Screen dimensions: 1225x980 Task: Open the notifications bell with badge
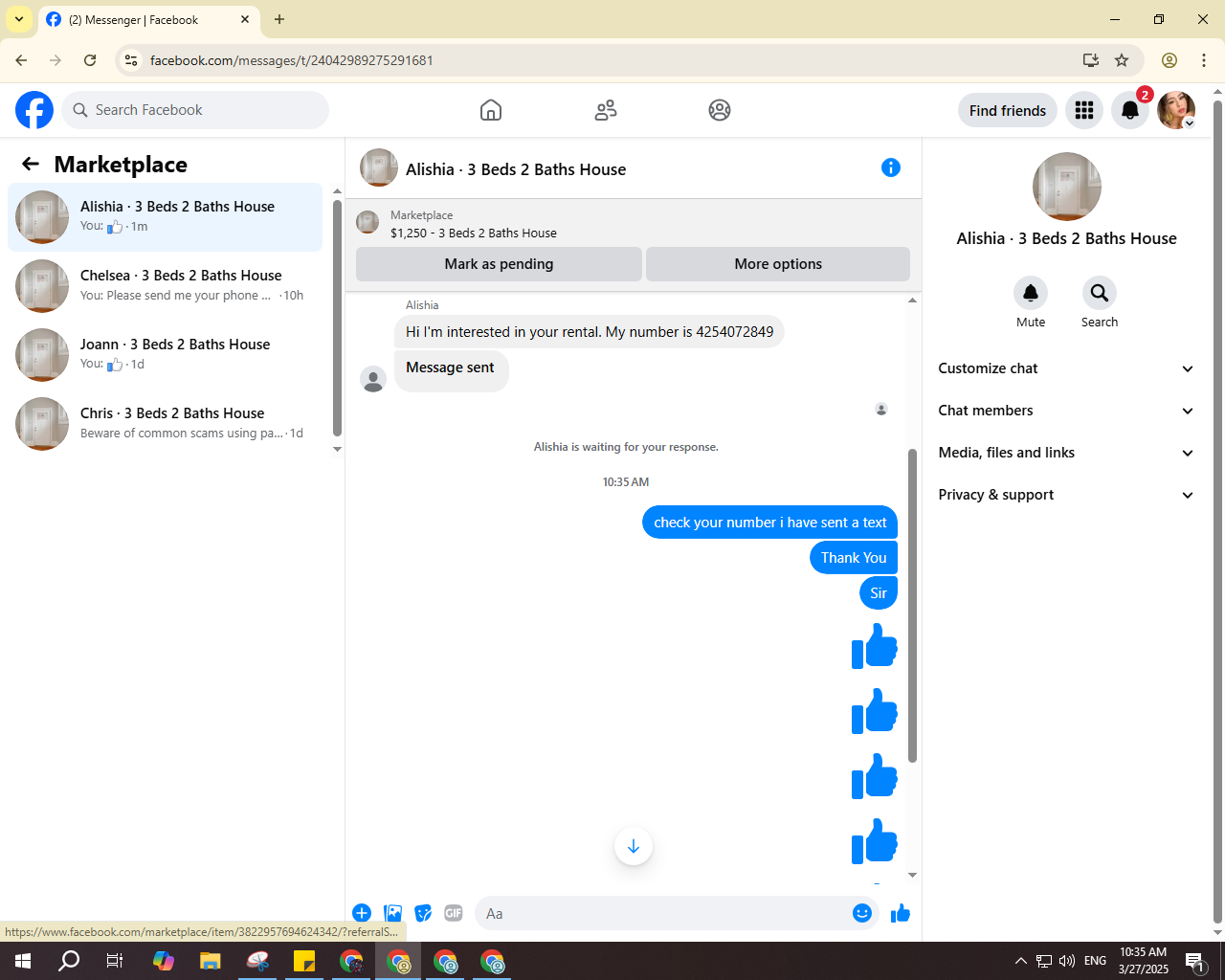click(x=1130, y=110)
